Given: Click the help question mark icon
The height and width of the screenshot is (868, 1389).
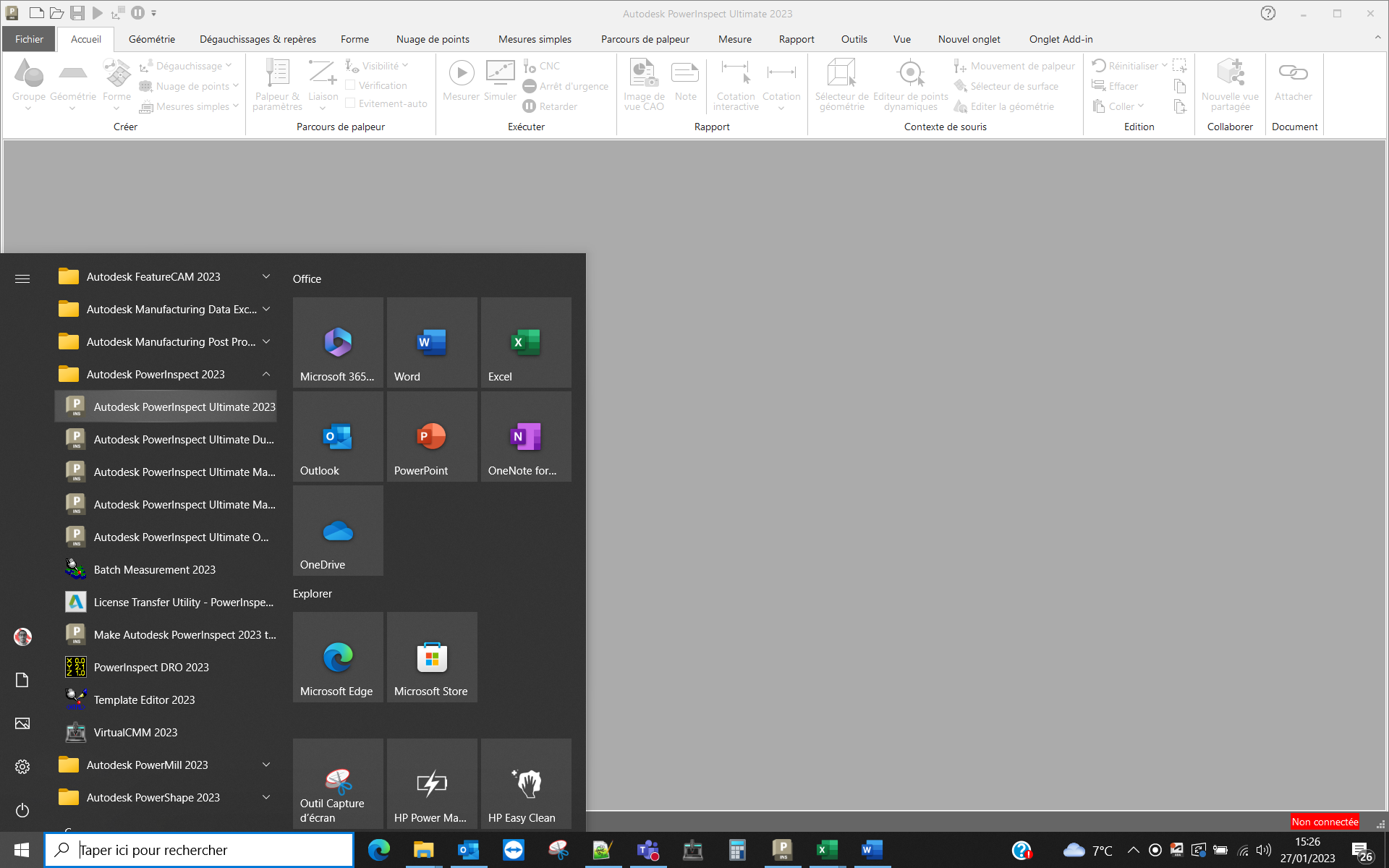Looking at the screenshot, I should click(x=1268, y=13).
